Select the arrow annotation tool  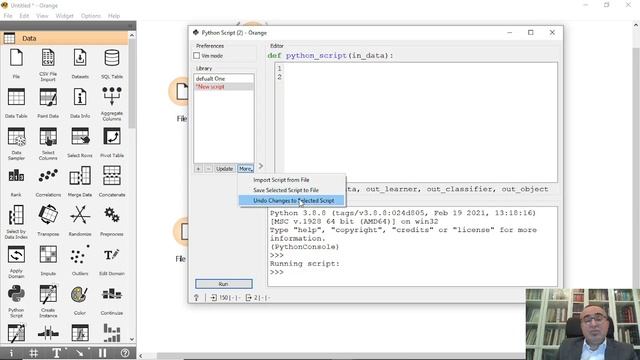80,353
